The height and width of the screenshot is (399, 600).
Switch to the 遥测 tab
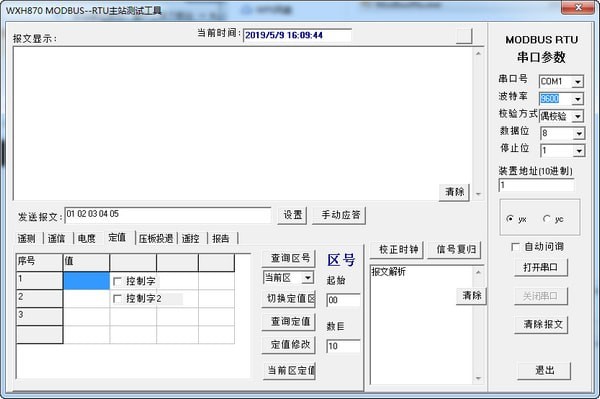pos(26,239)
